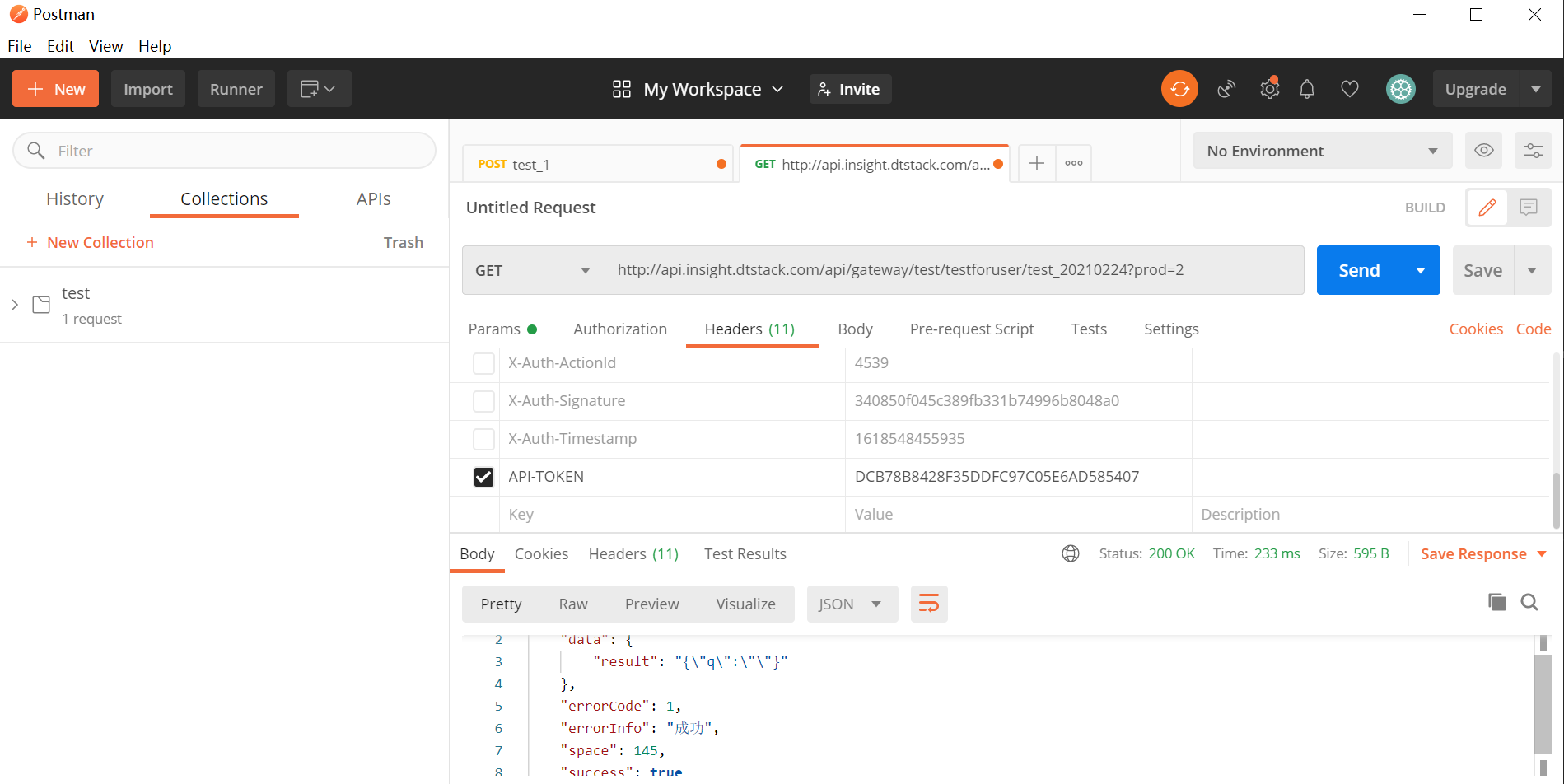1564x784 pixels.
Task: Enable the X-Auth-Signature header checkbox
Action: (483, 401)
